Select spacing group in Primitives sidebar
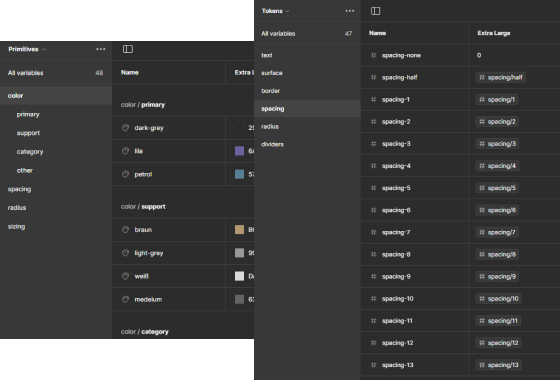The image size is (560, 380). [19, 189]
